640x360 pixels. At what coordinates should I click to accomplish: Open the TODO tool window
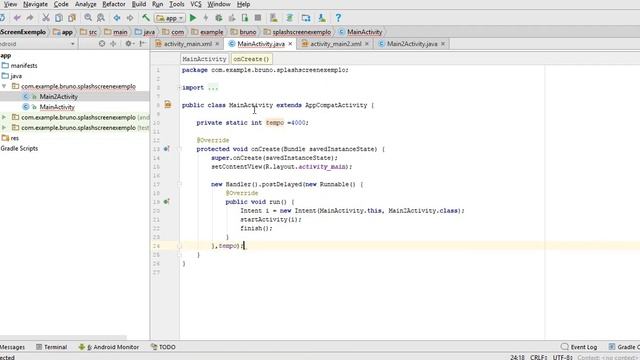(163, 347)
